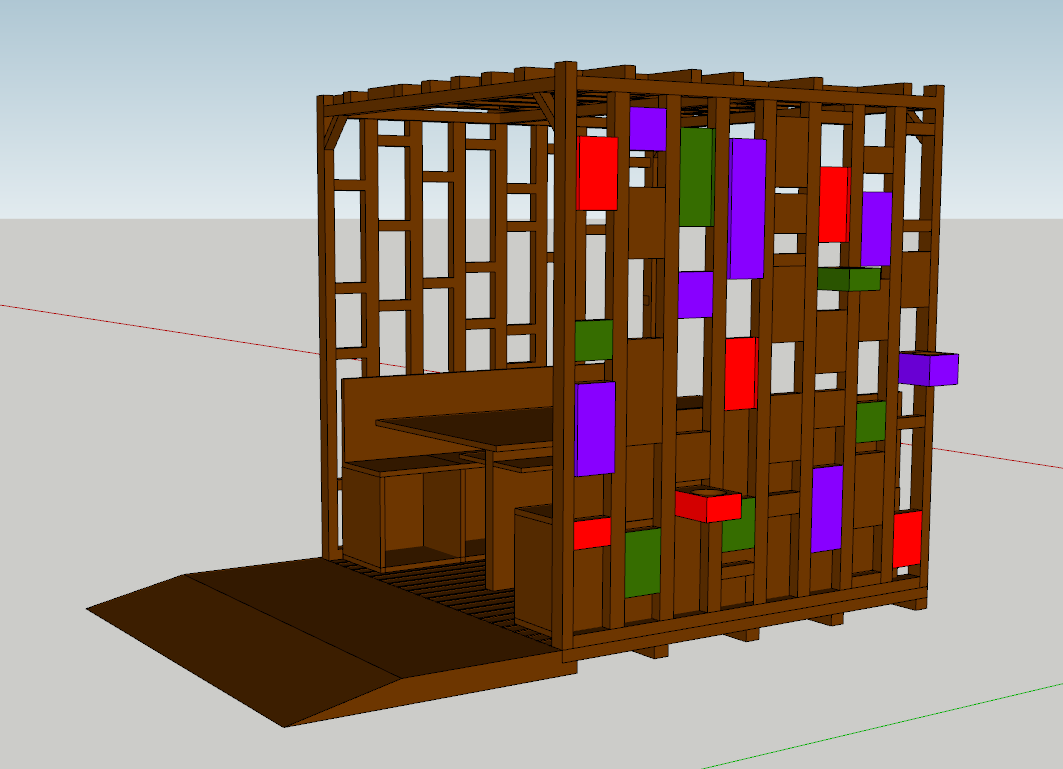Click the red panel in the bottom-right wall corner
Viewport: 1063px width, 769px height.
pyautogui.click(x=907, y=538)
